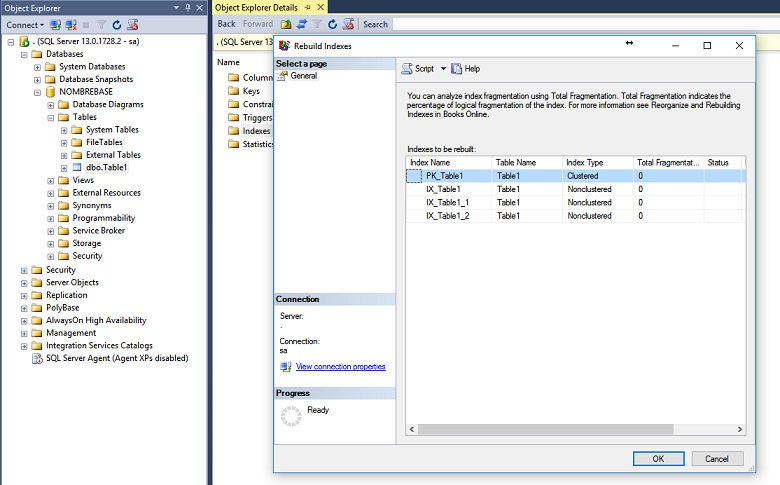Viewport: 780px width, 485px height.
Task: Pin the Object Explorer panel
Action: click(188, 7)
